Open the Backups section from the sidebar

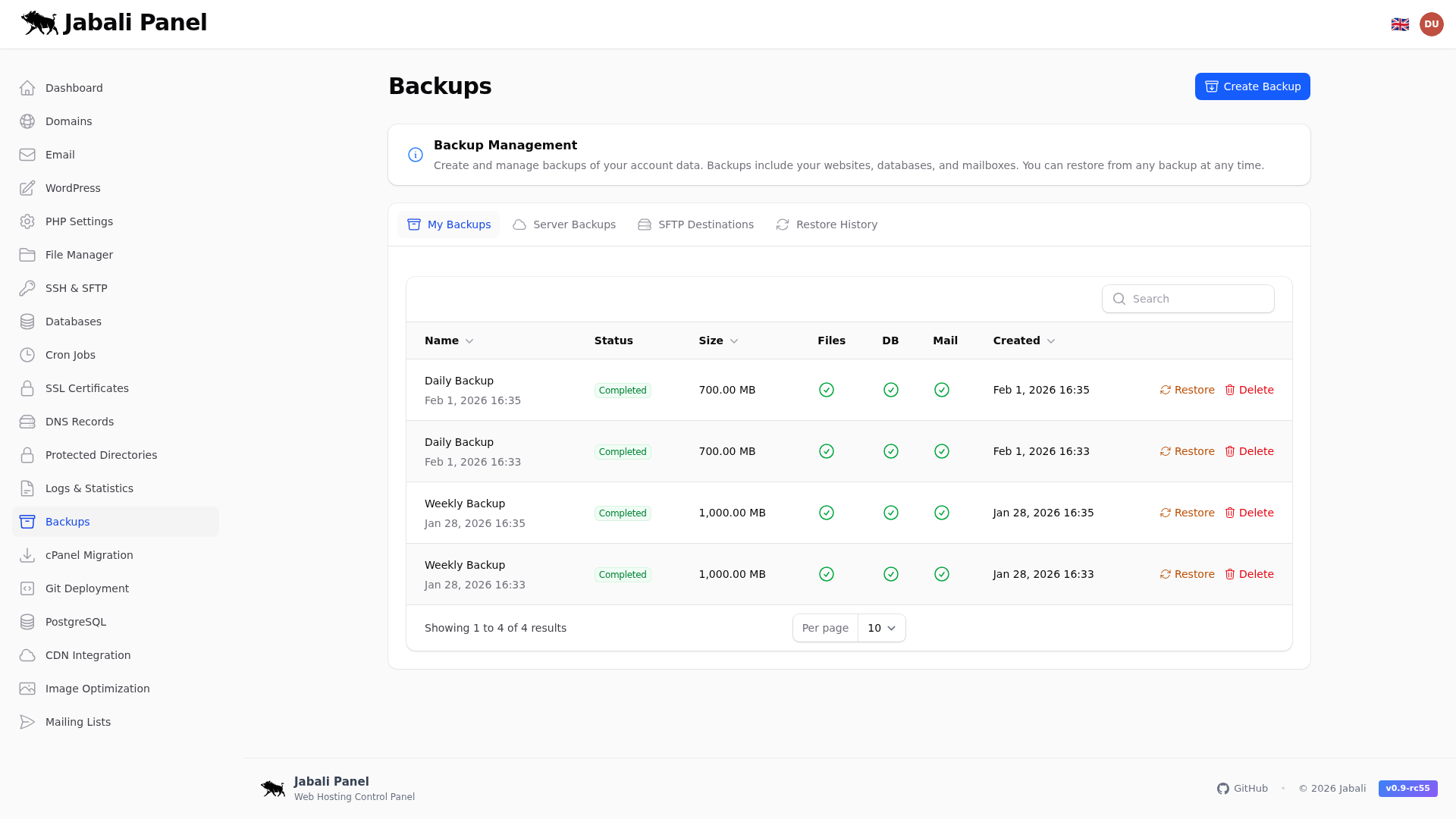[x=67, y=522]
